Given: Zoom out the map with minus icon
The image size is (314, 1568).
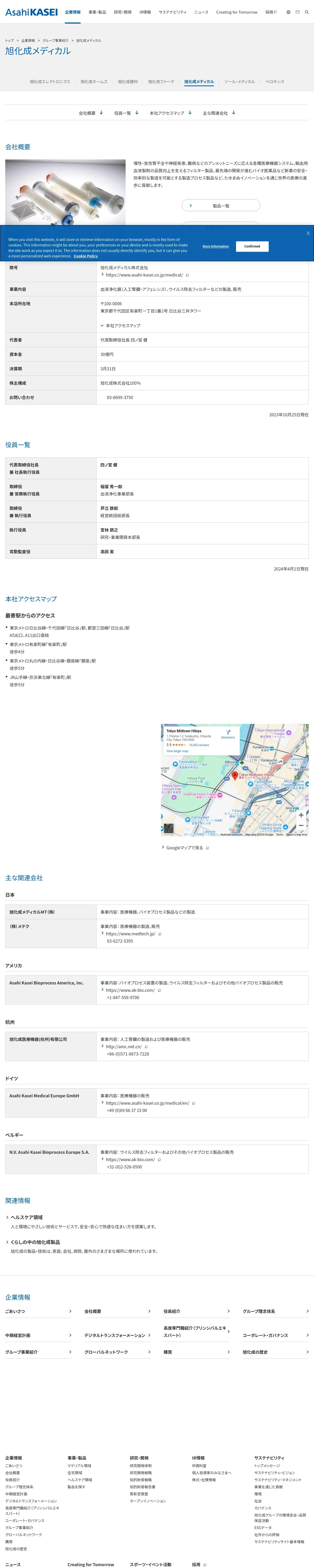Looking at the screenshot, I should coord(301,825).
